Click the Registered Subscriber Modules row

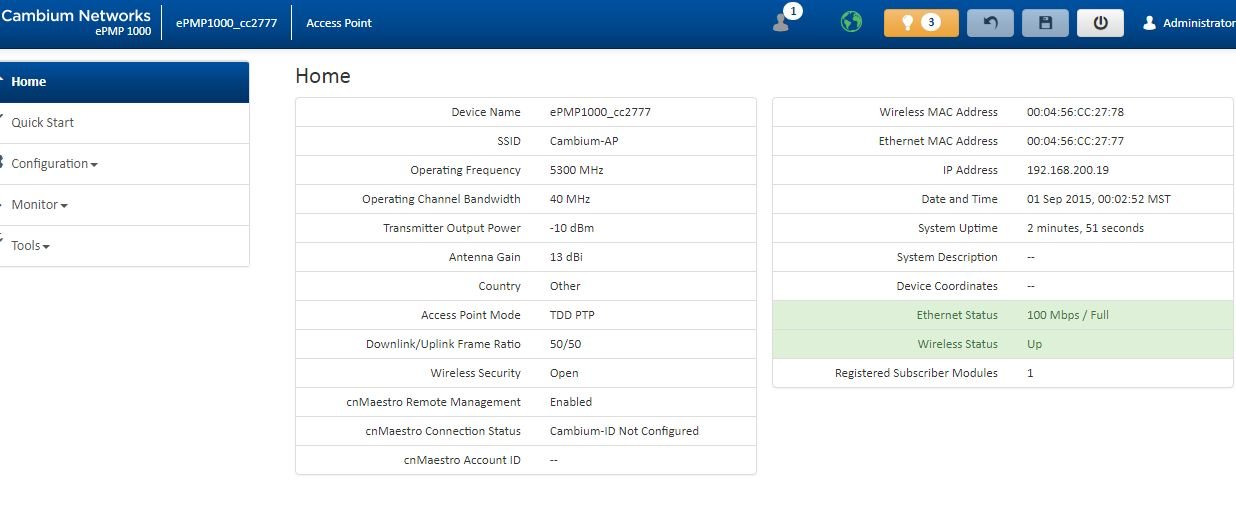click(x=1002, y=373)
